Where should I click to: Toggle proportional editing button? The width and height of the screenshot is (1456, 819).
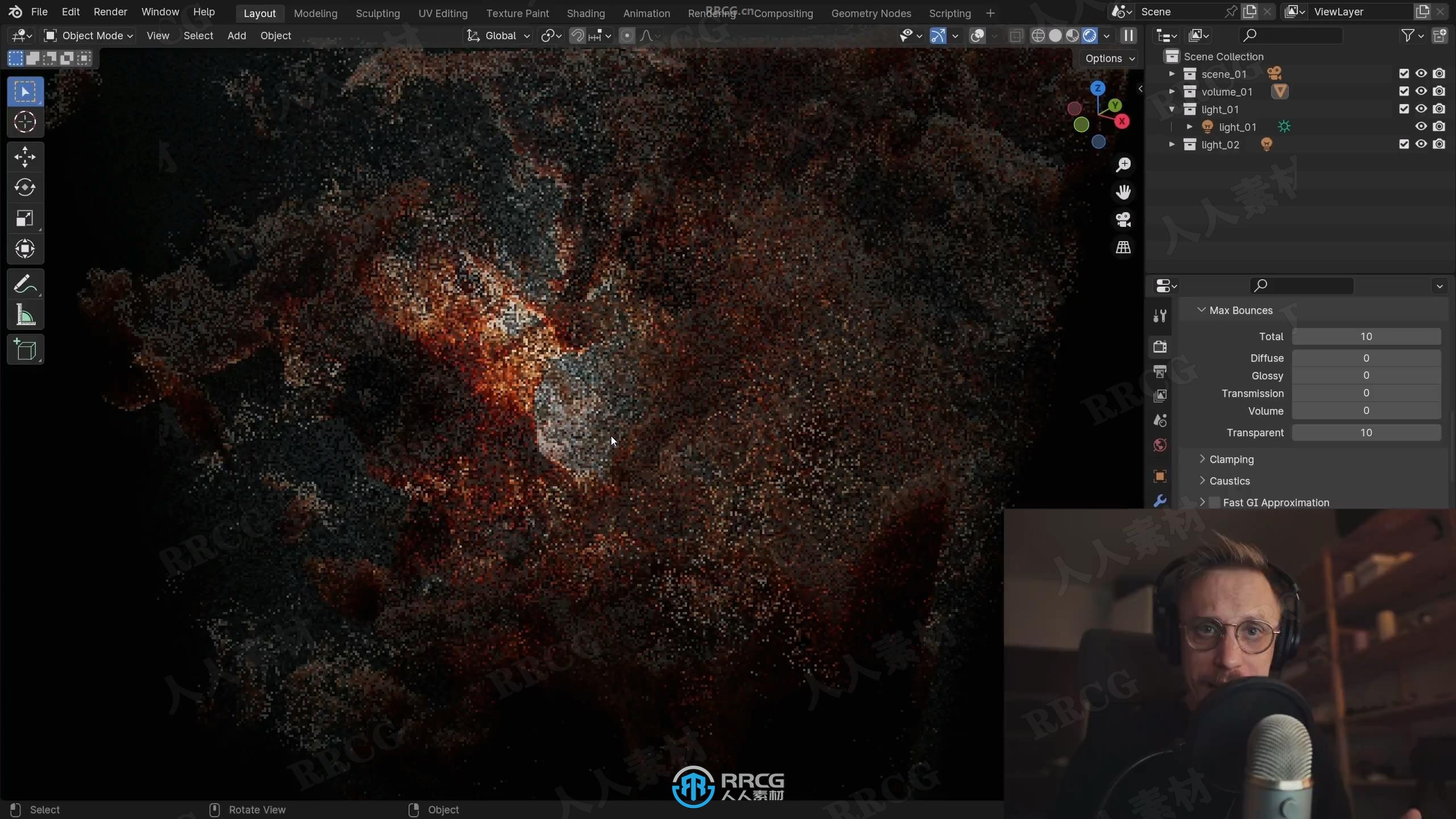pos(627,36)
